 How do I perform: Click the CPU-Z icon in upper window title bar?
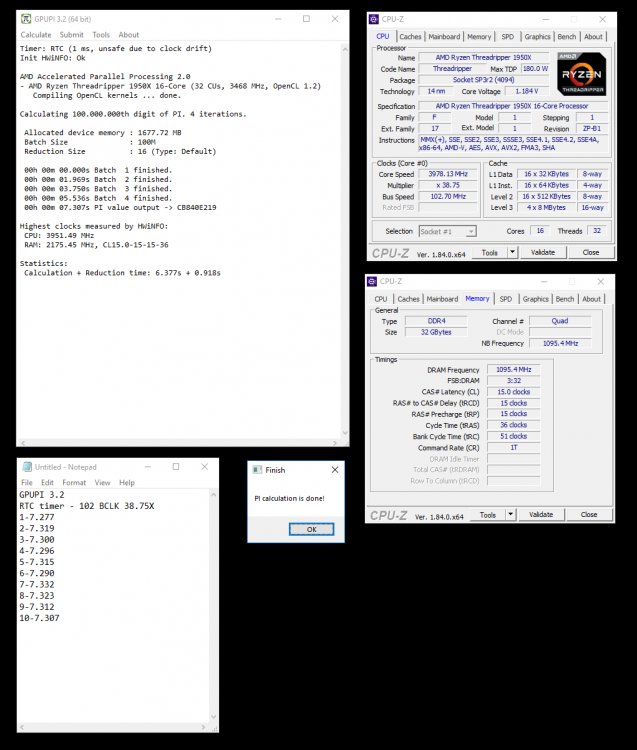(x=373, y=19)
